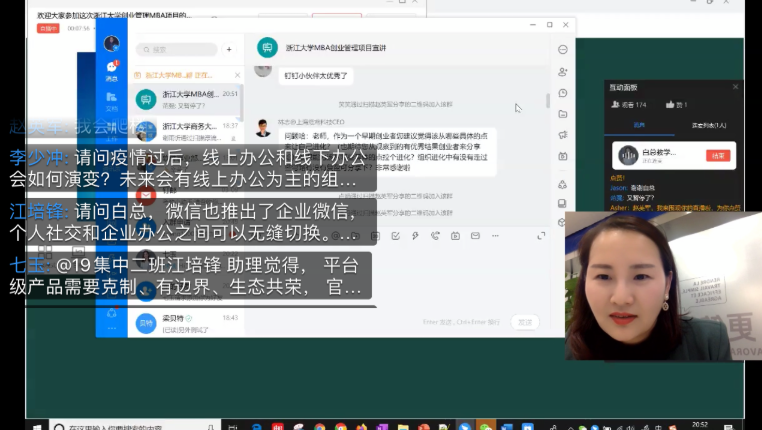Viewport: 762px width, 430px height.
Task: Open the Windows Start button
Action: pyautogui.click(x=37, y=426)
